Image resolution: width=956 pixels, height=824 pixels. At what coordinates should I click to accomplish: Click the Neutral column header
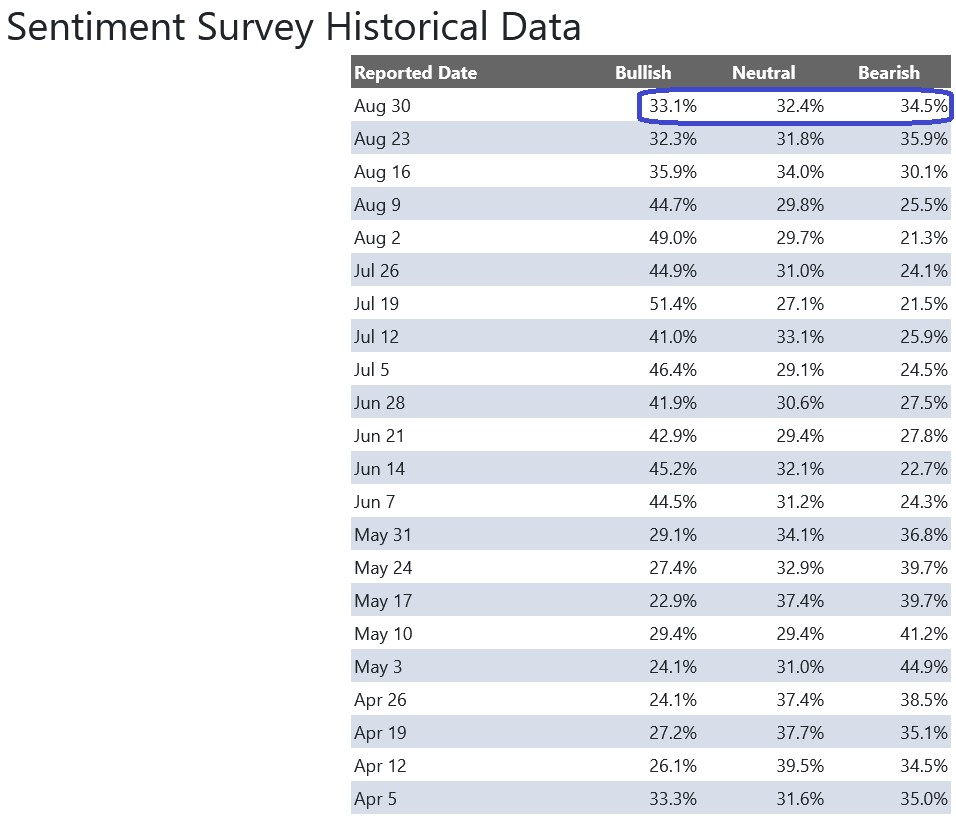pyautogui.click(x=763, y=73)
